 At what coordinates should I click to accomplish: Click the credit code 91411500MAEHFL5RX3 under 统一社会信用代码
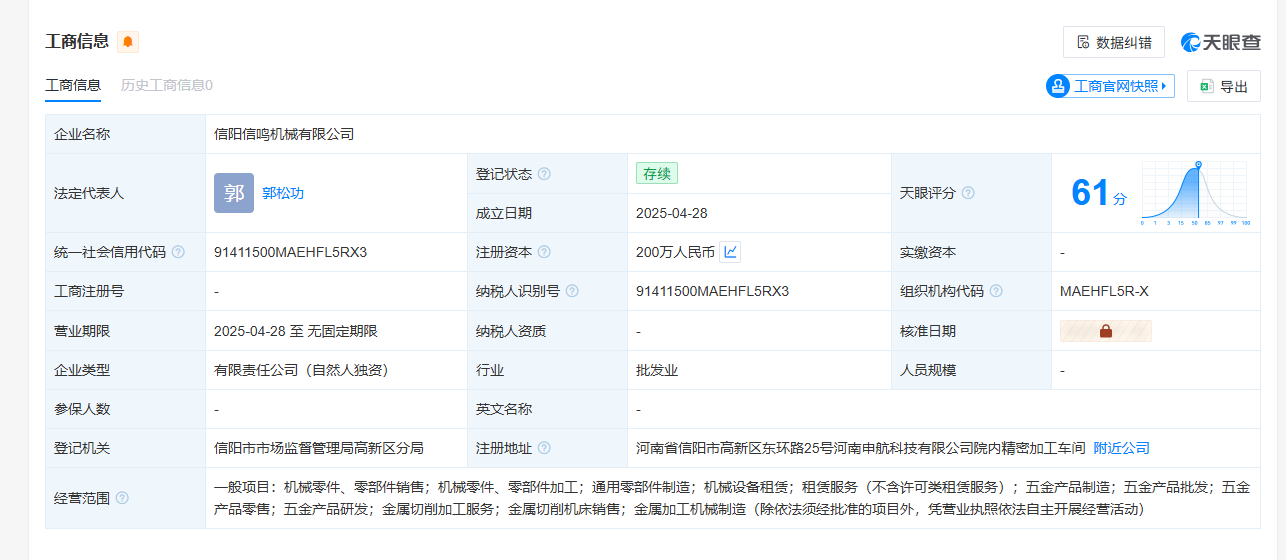tap(291, 252)
